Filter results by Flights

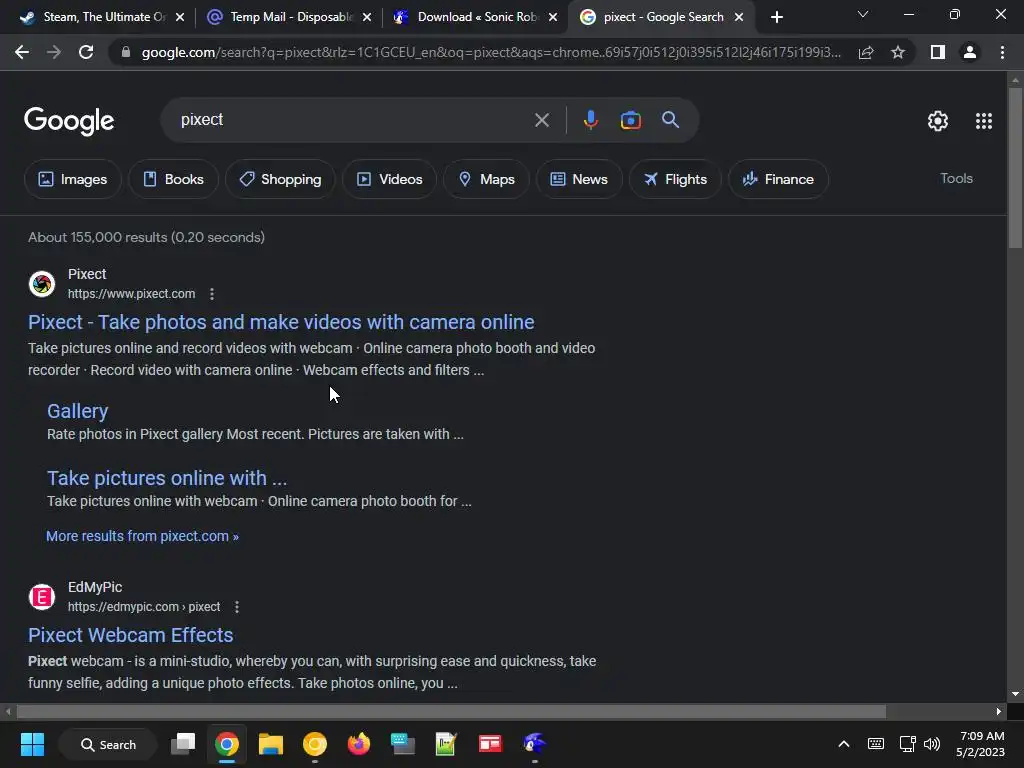(x=675, y=179)
